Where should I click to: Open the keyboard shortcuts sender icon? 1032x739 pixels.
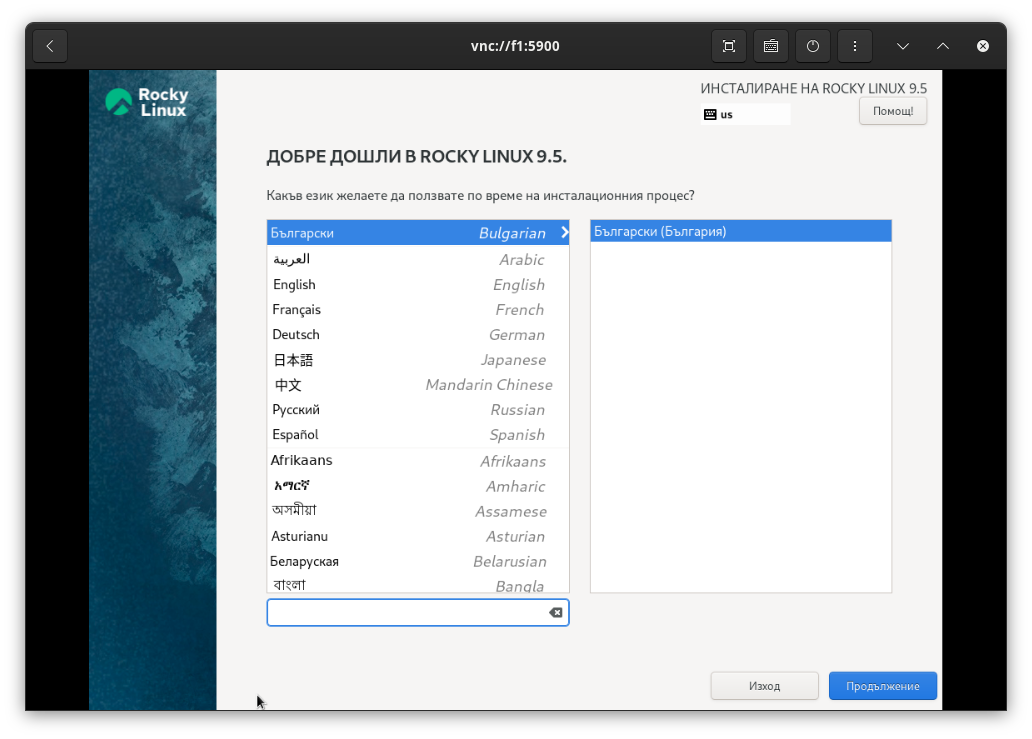(x=771, y=46)
